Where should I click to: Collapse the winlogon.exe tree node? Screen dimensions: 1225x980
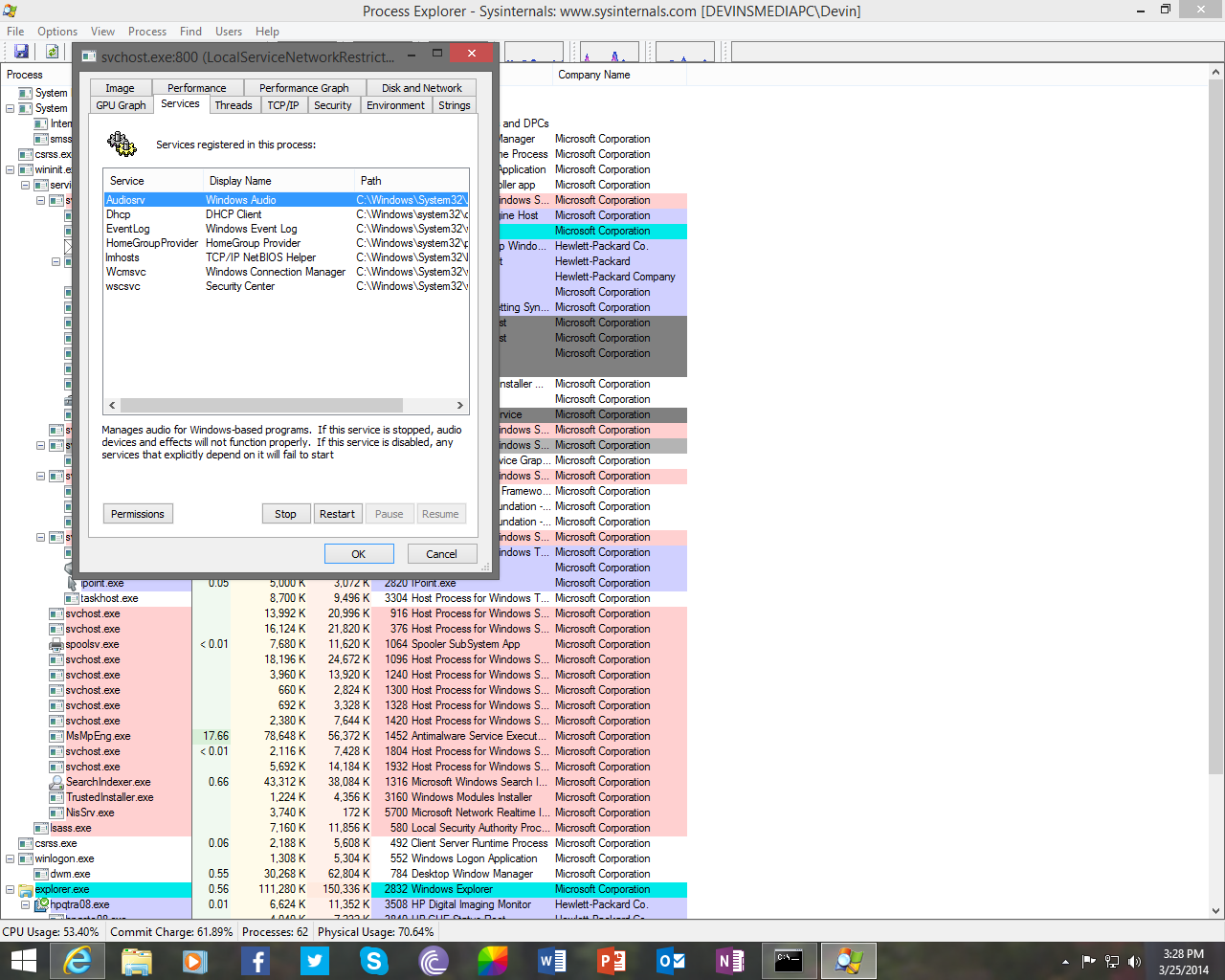click(x=10, y=858)
